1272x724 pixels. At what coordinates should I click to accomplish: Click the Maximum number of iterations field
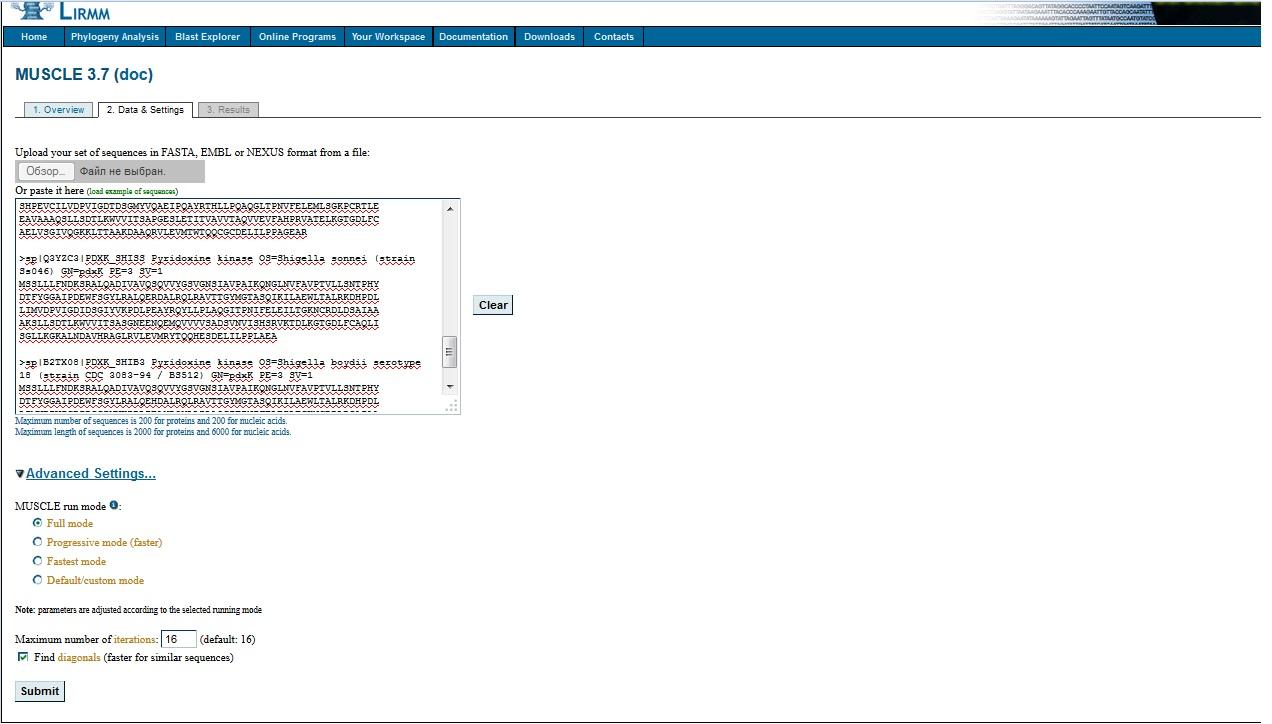point(179,639)
